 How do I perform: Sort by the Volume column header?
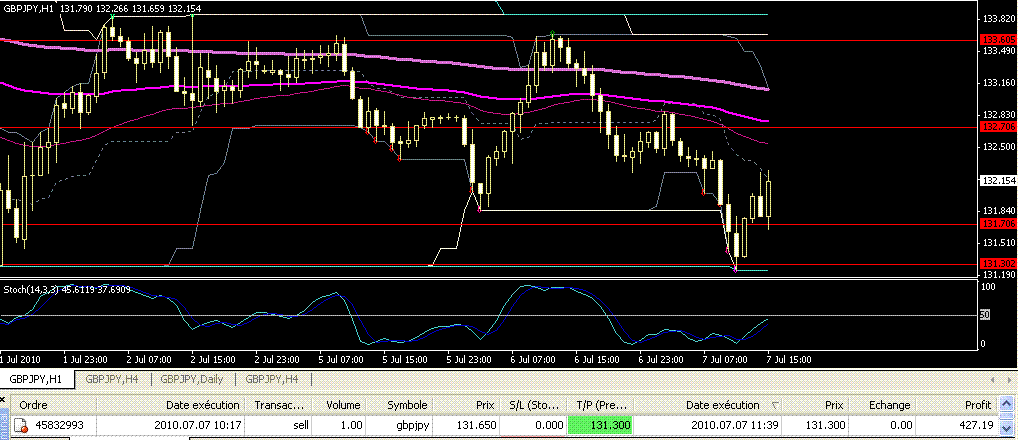[340, 405]
